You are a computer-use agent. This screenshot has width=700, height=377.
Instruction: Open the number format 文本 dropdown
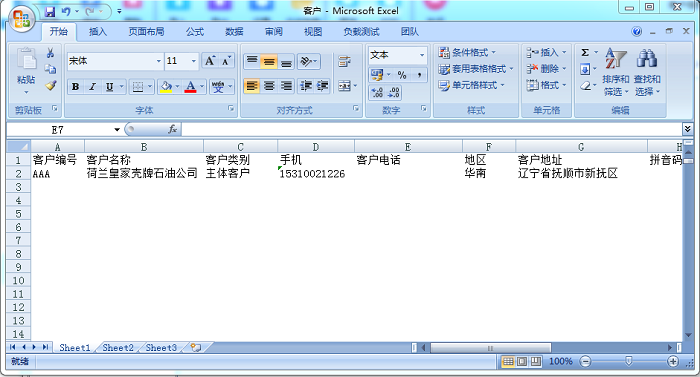coord(422,55)
